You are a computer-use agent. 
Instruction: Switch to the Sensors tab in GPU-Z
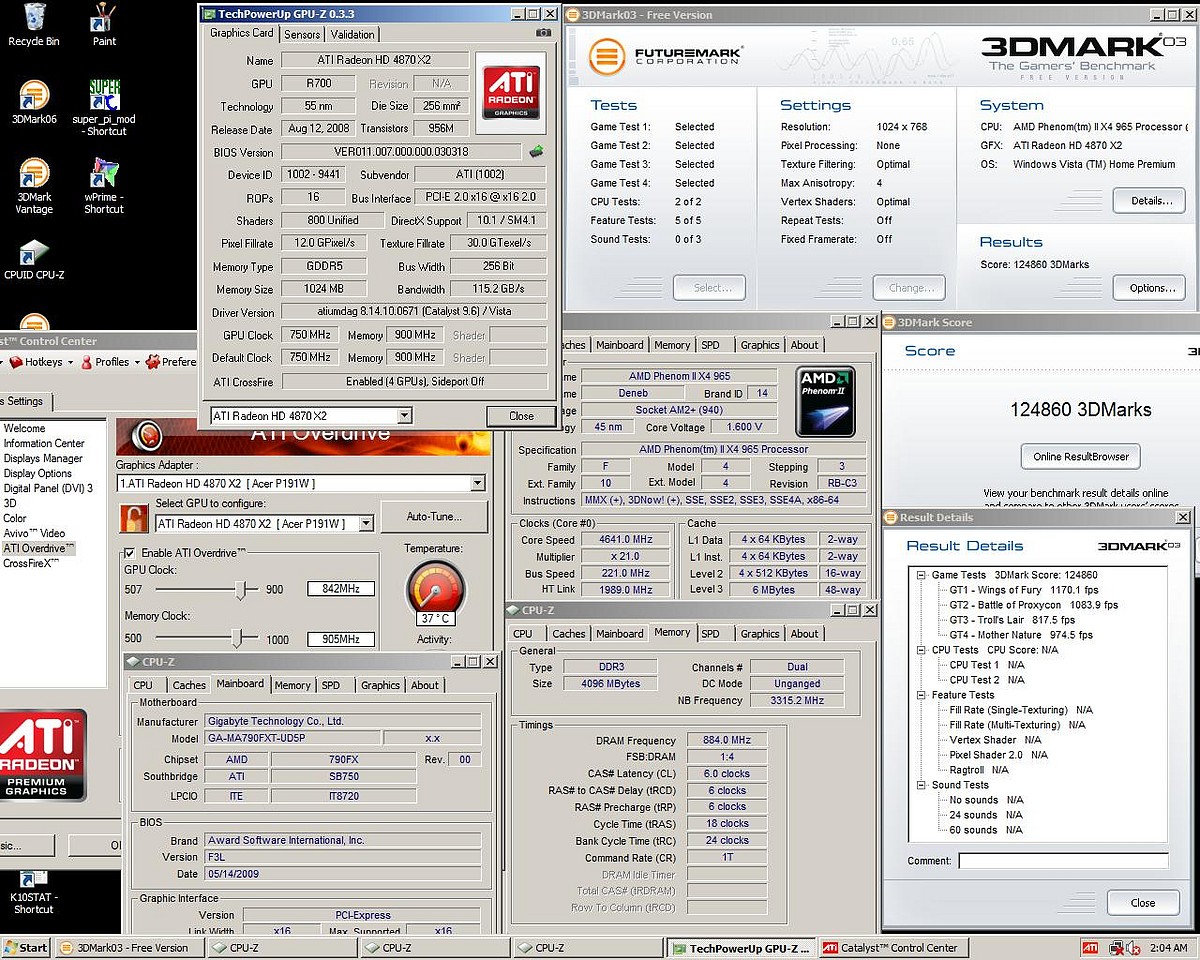point(302,34)
